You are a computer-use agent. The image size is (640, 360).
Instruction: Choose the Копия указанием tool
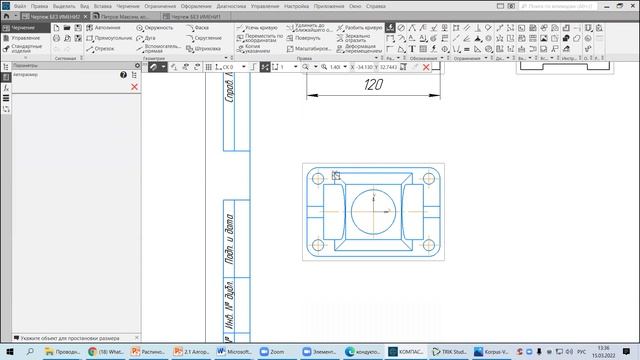tap(253, 49)
